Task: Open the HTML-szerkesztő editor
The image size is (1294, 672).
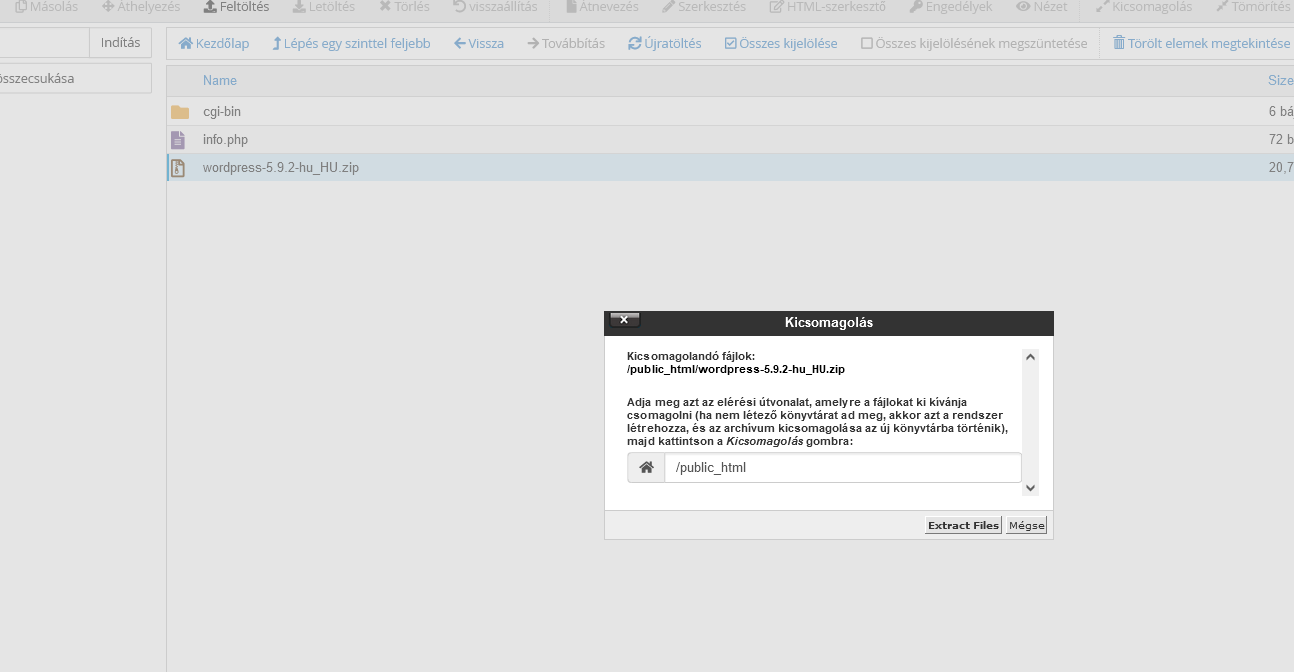Action: [828, 7]
